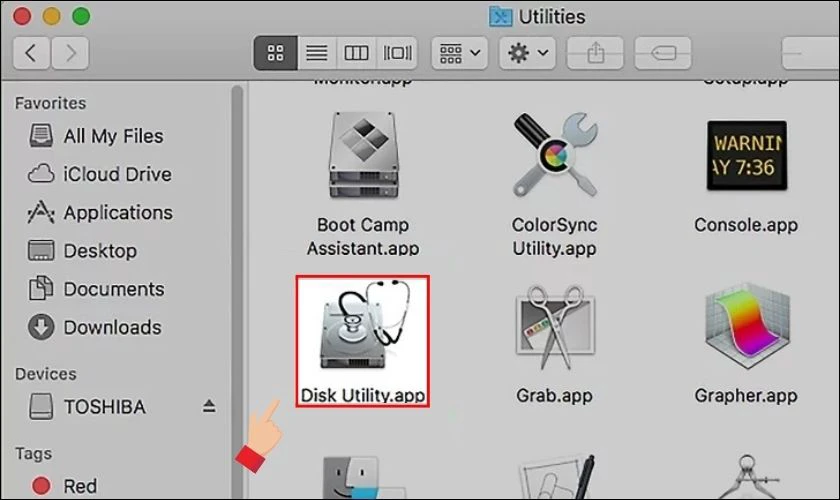The width and height of the screenshot is (840, 500).
Task: Select the Grab app scissors icon
Action: [555, 327]
